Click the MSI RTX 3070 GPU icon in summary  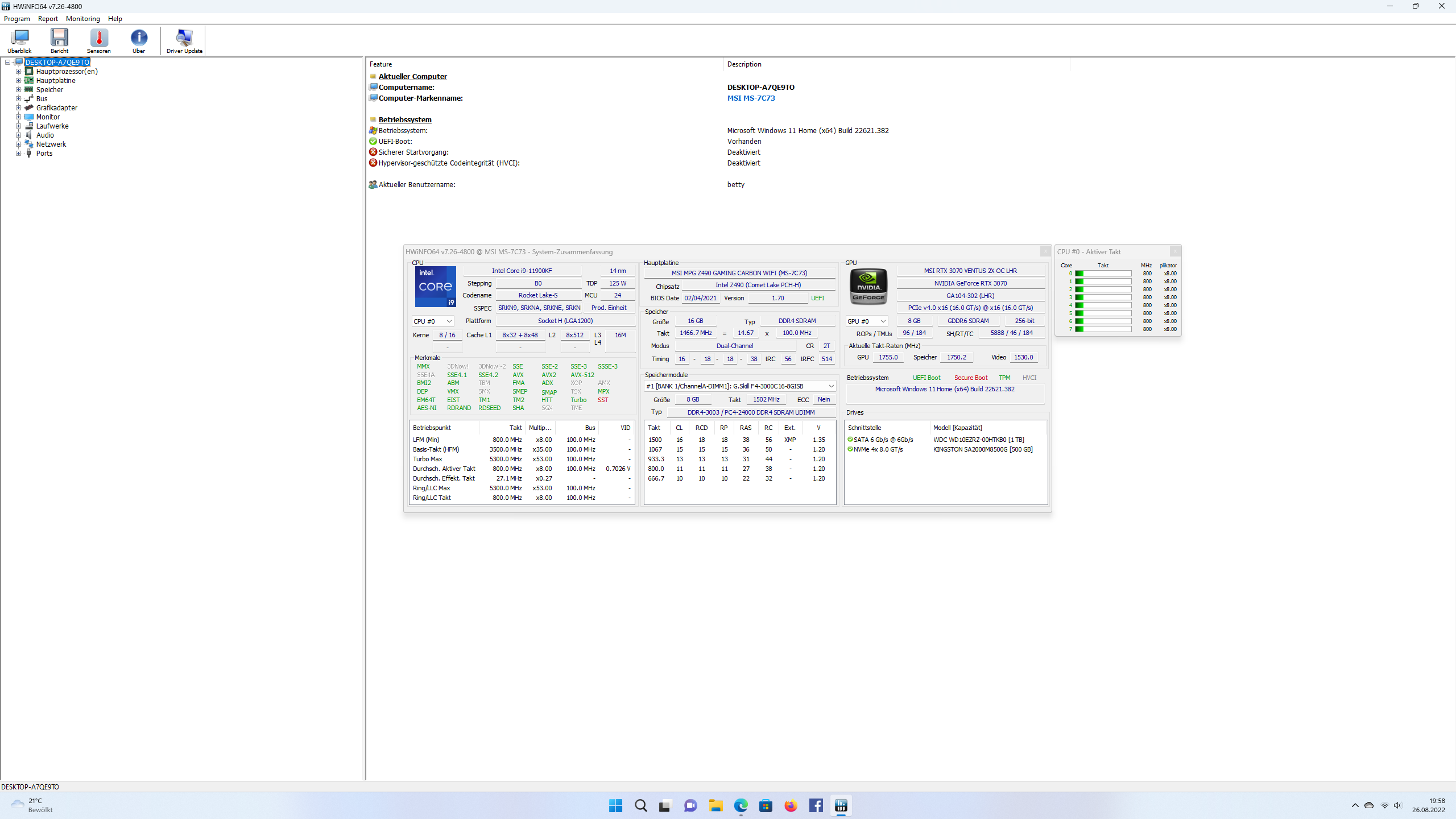(x=867, y=287)
